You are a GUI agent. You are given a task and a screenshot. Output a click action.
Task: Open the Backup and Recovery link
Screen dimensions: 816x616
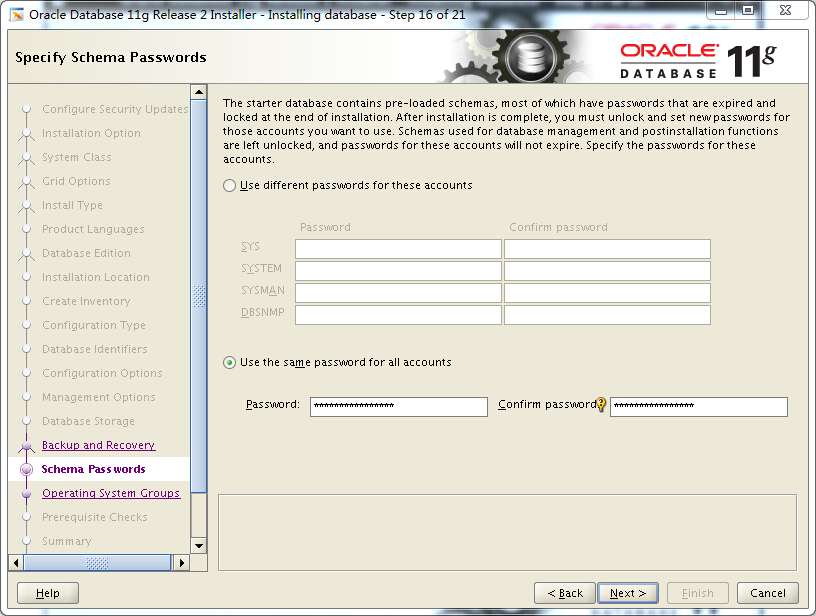(99, 445)
